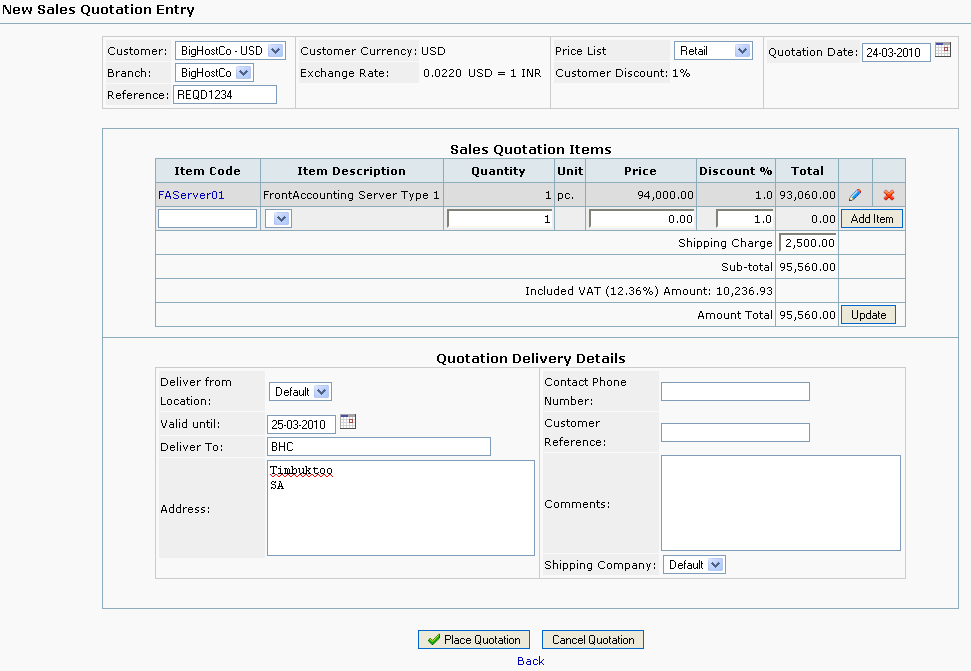Focus the new Item Code input
971x671 pixels.
pos(207,219)
